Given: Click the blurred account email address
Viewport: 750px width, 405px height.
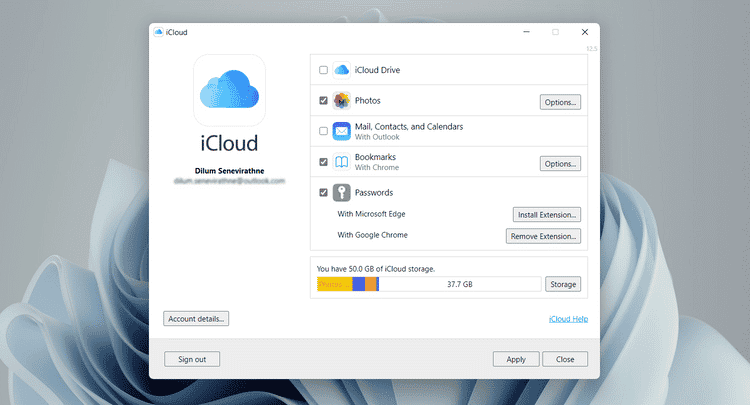Looking at the screenshot, I should (230, 181).
